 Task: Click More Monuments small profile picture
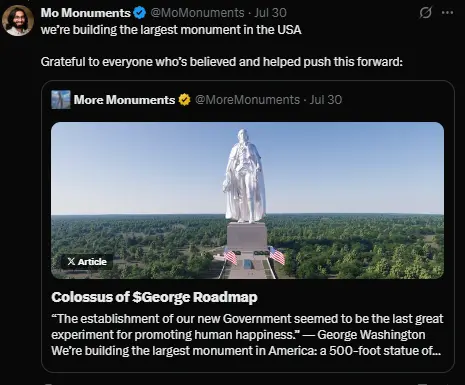tap(61, 100)
